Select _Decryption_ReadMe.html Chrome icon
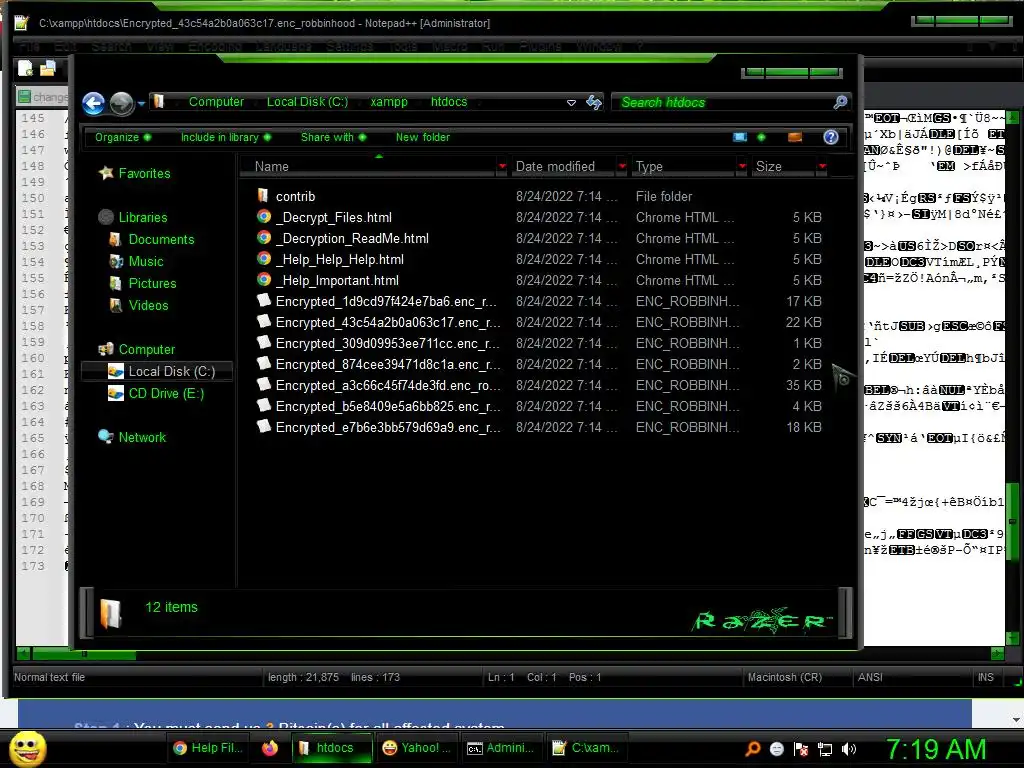The height and width of the screenshot is (768, 1024). click(x=264, y=238)
